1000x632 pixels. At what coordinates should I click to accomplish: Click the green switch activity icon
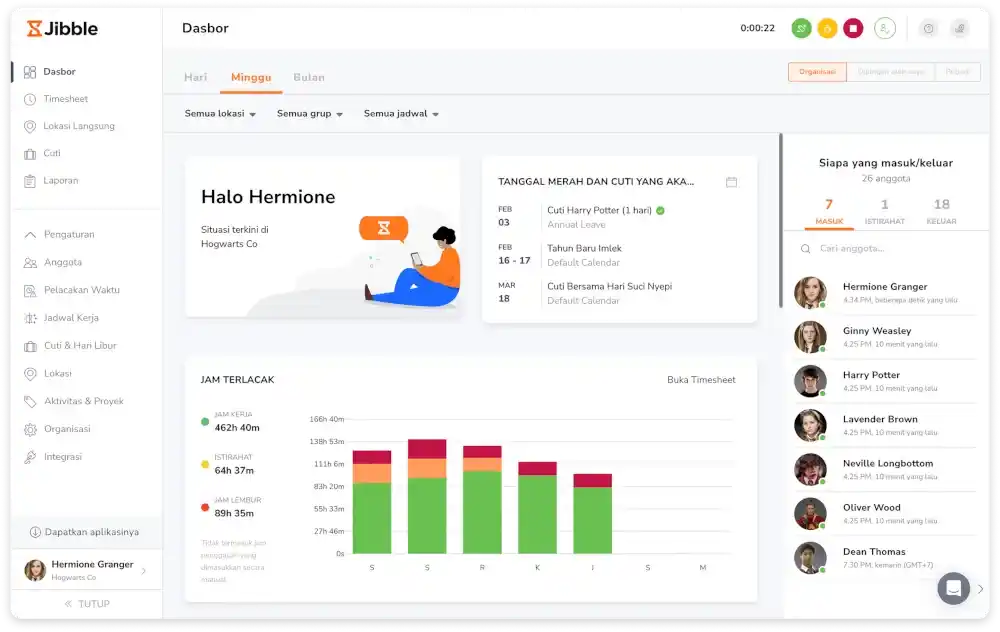click(801, 29)
